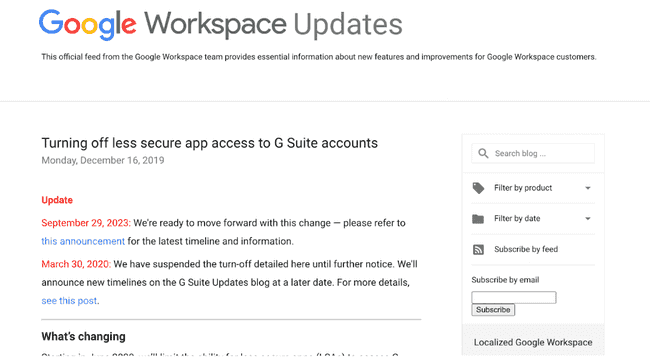Click the official feed description text

(318, 57)
